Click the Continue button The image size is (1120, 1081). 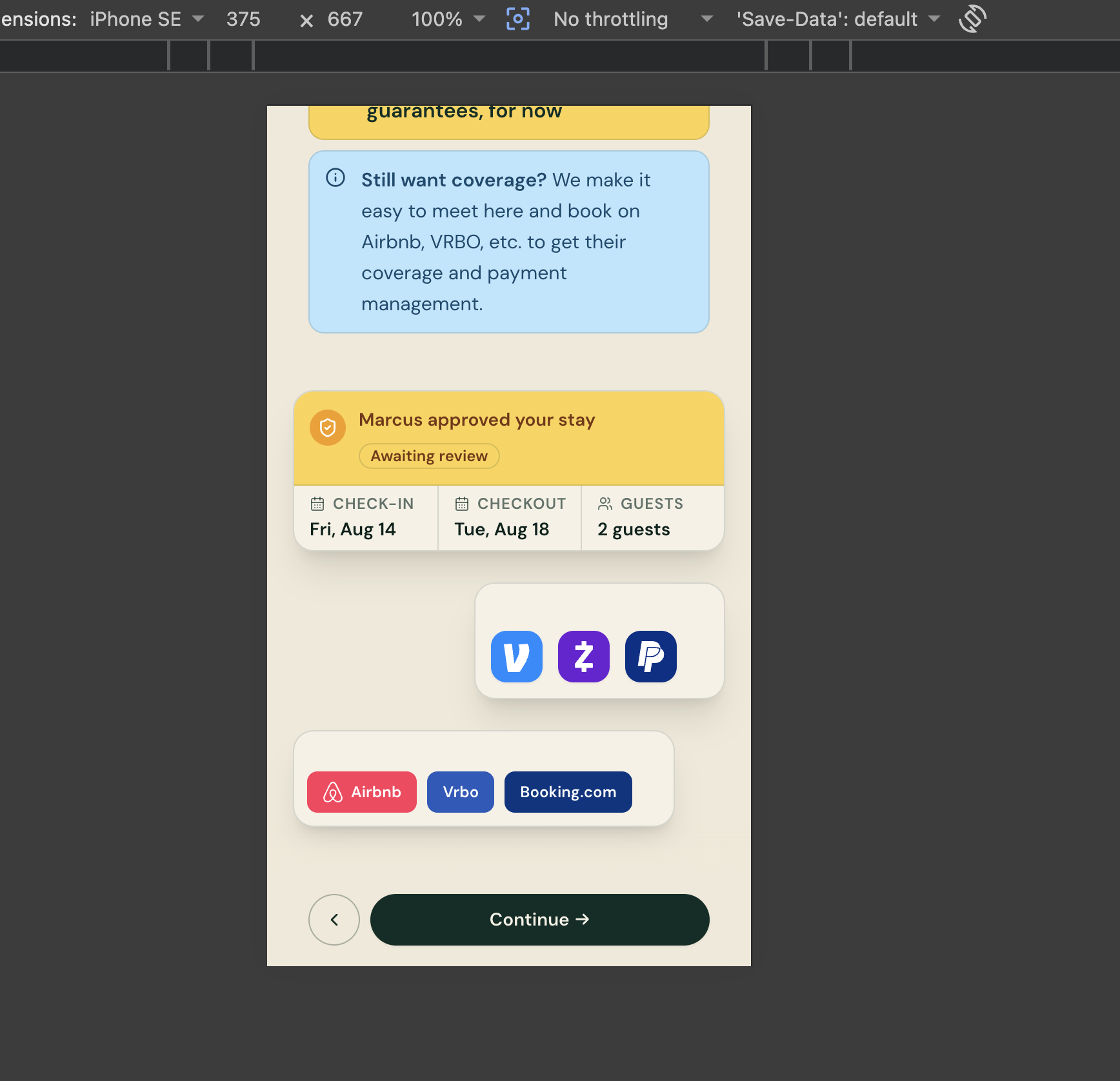pyautogui.click(x=540, y=920)
